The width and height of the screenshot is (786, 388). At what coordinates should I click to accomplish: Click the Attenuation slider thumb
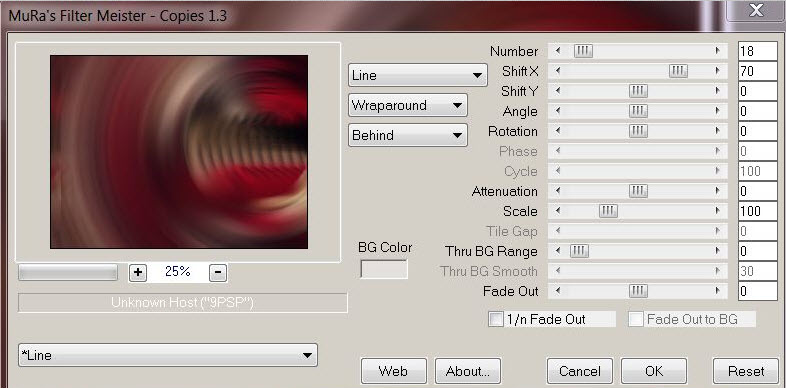[638, 191]
